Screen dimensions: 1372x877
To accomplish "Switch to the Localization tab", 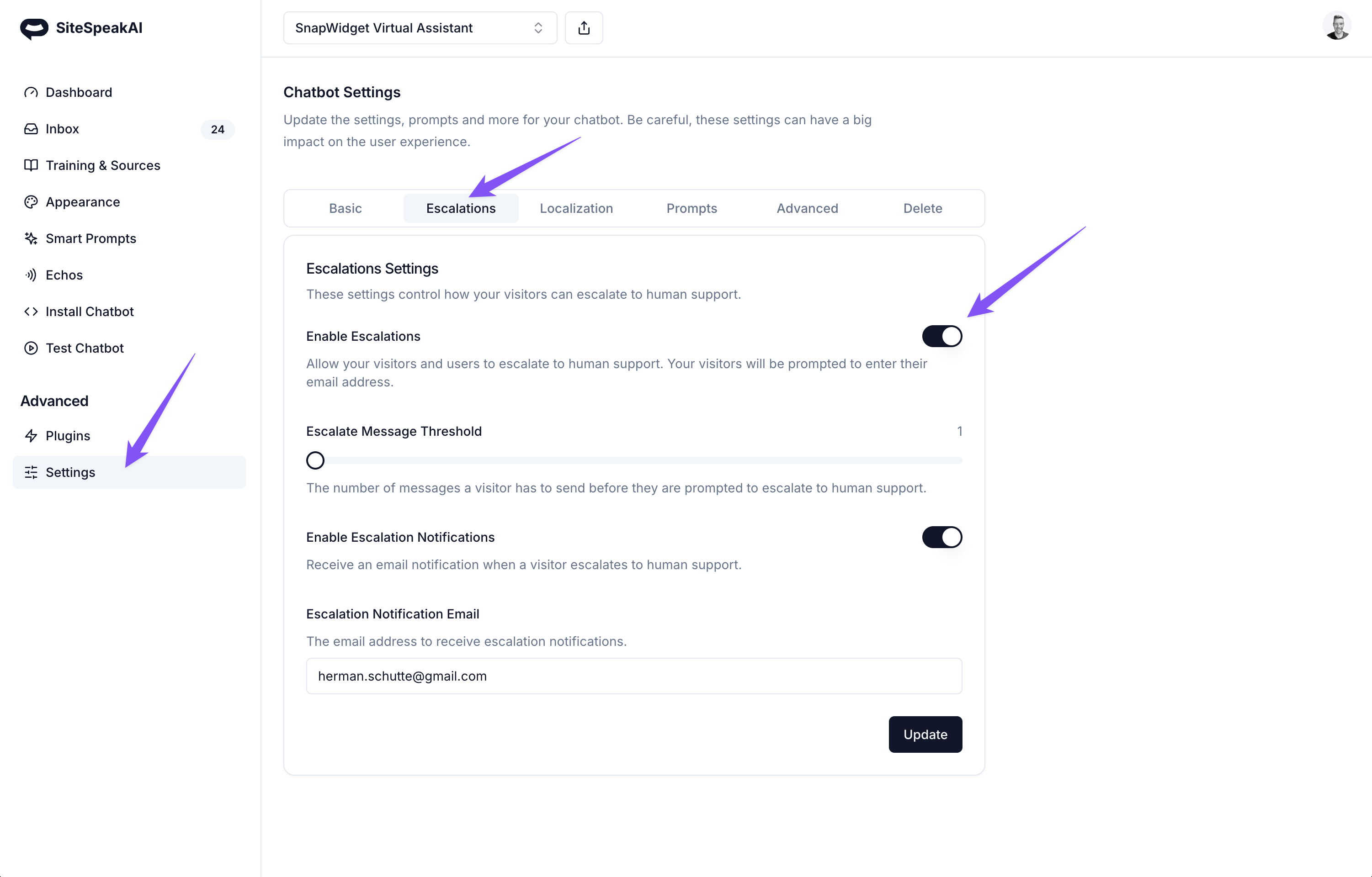I will click(576, 208).
